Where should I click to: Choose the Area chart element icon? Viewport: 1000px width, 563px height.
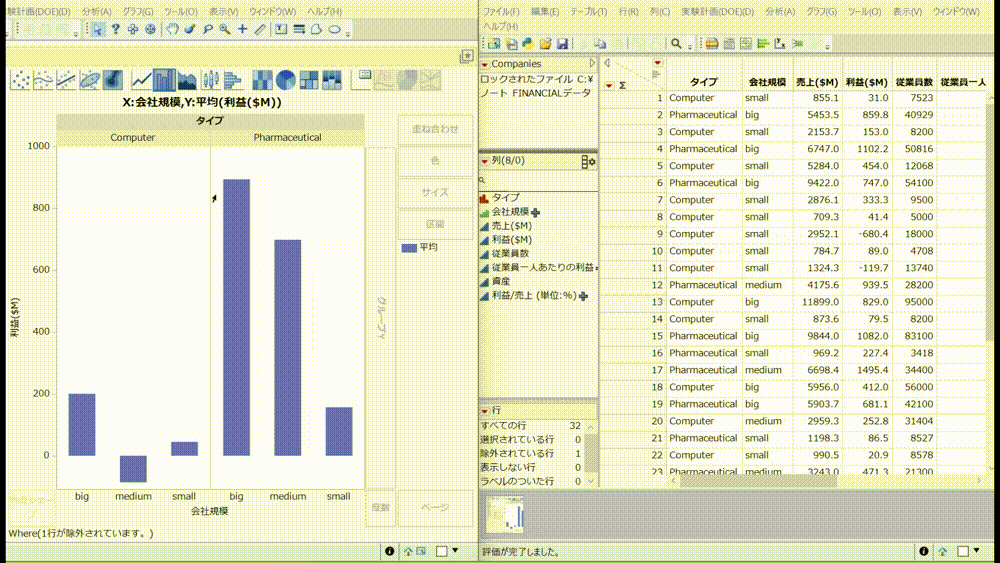point(188,80)
